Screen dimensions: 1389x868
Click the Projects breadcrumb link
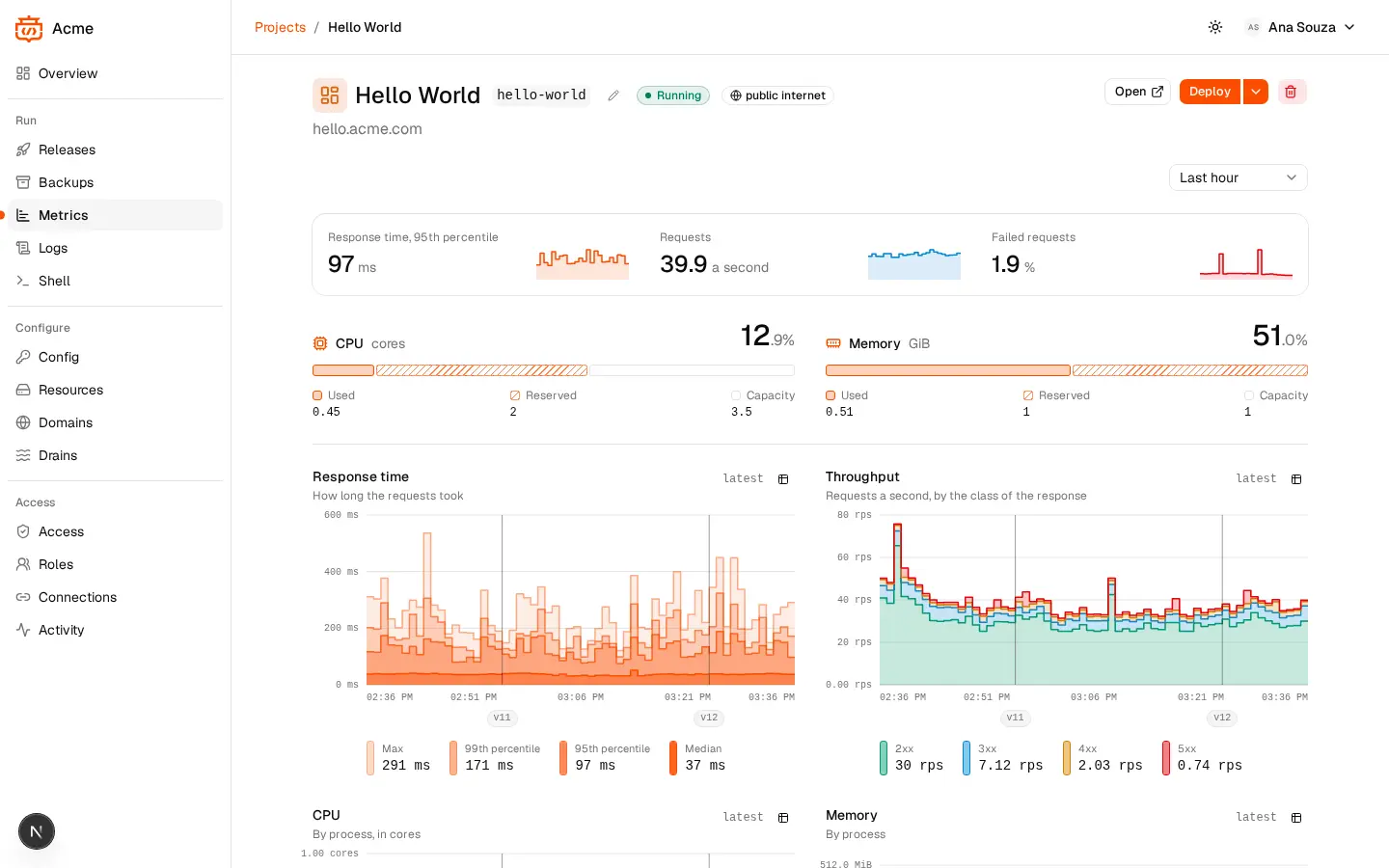pos(280,27)
